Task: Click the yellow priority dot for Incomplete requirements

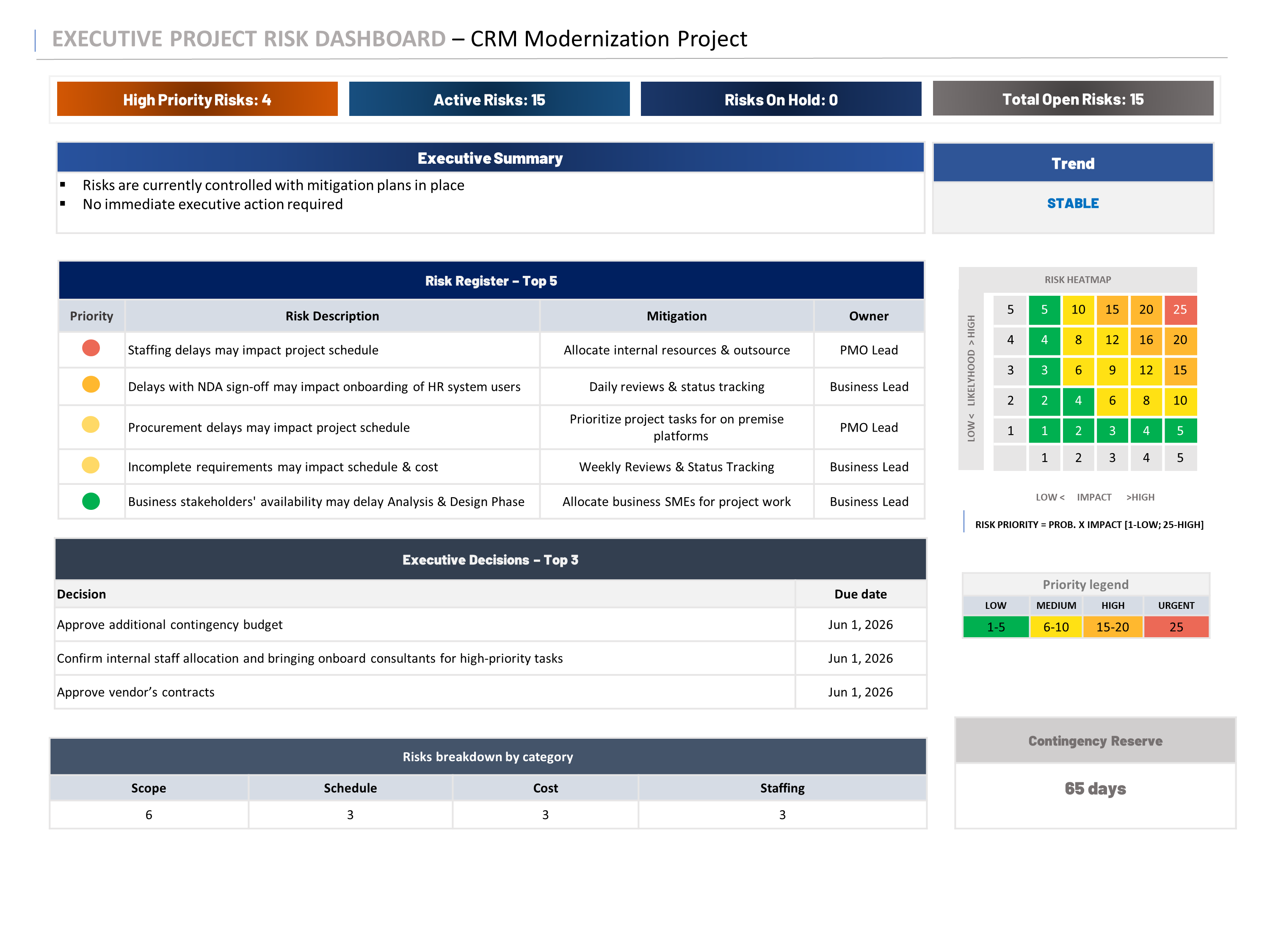Action: click(91, 465)
